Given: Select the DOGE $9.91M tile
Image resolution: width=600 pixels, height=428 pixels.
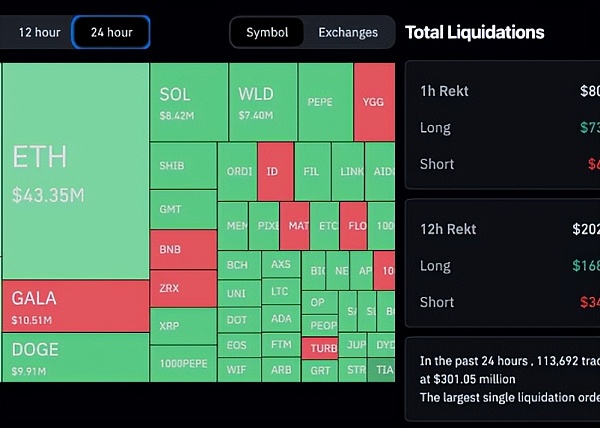Looking at the screenshot, I should [x=75, y=357].
